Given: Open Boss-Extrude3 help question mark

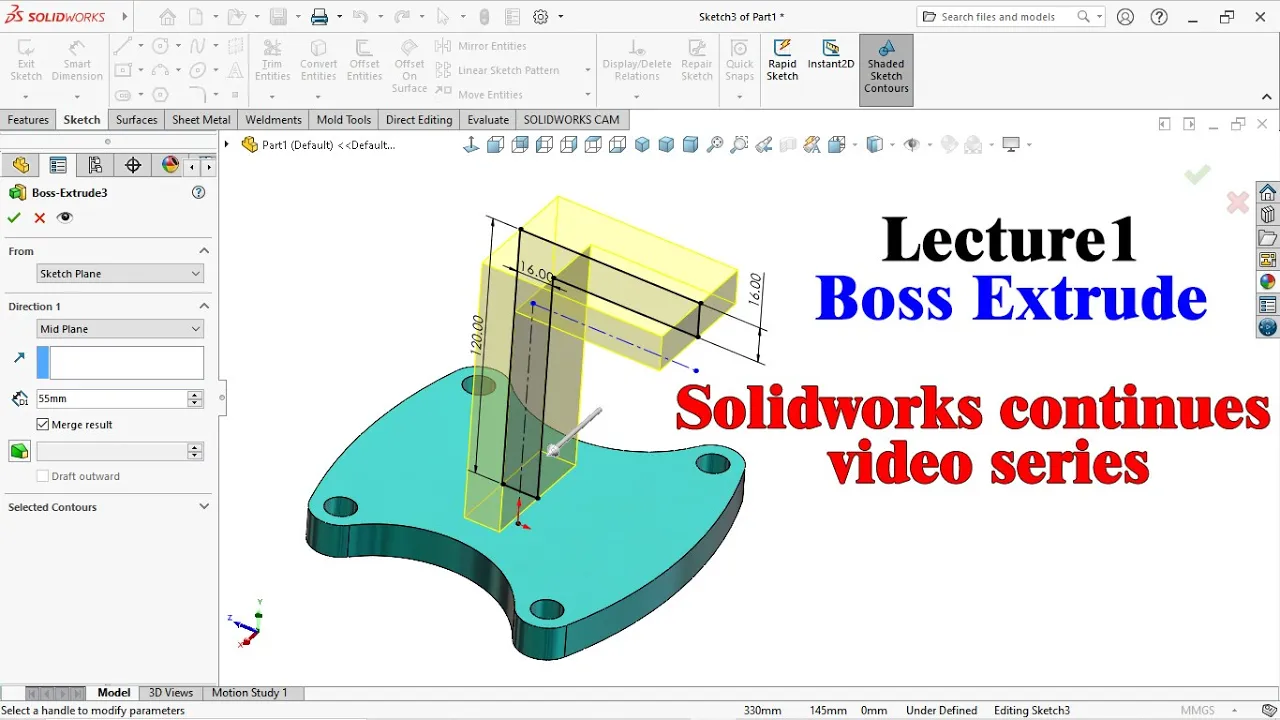Looking at the screenshot, I should coord(198,192).
